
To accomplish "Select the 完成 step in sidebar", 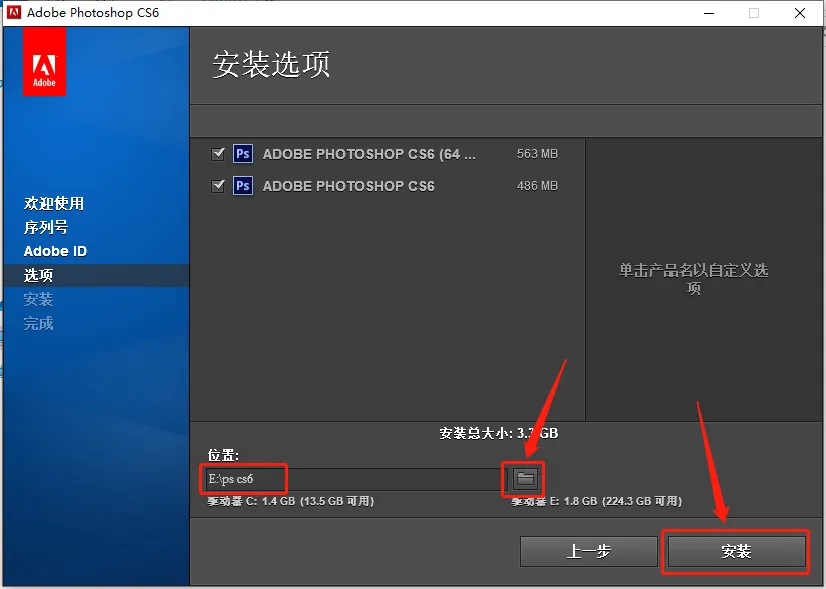I will (x=38, y=323).
